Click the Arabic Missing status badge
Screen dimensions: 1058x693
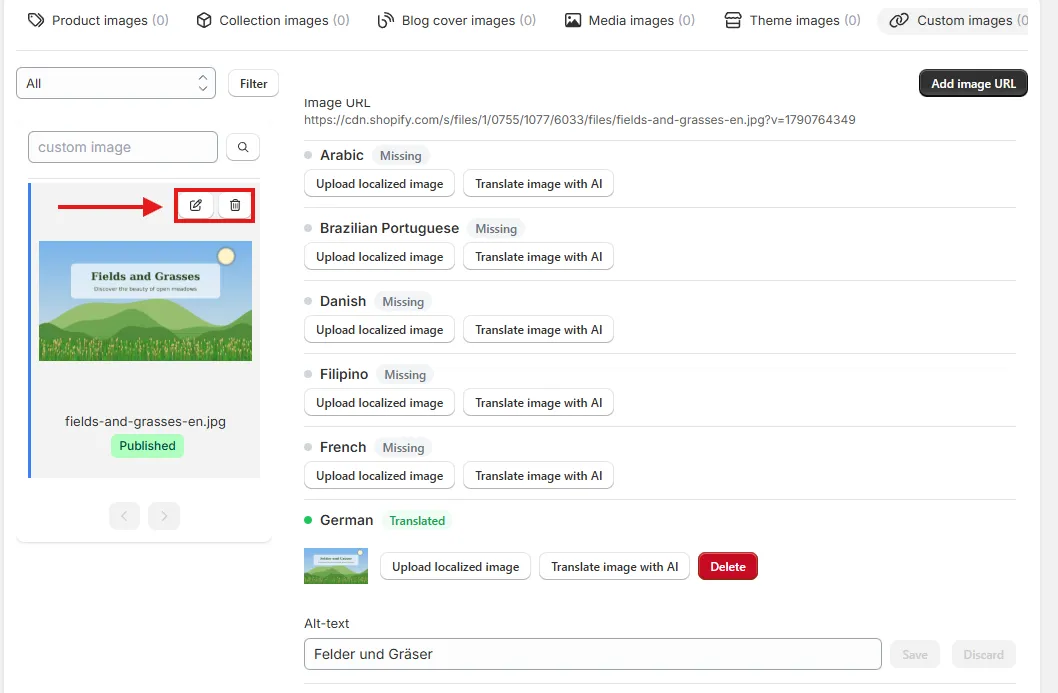coord(400,155)
